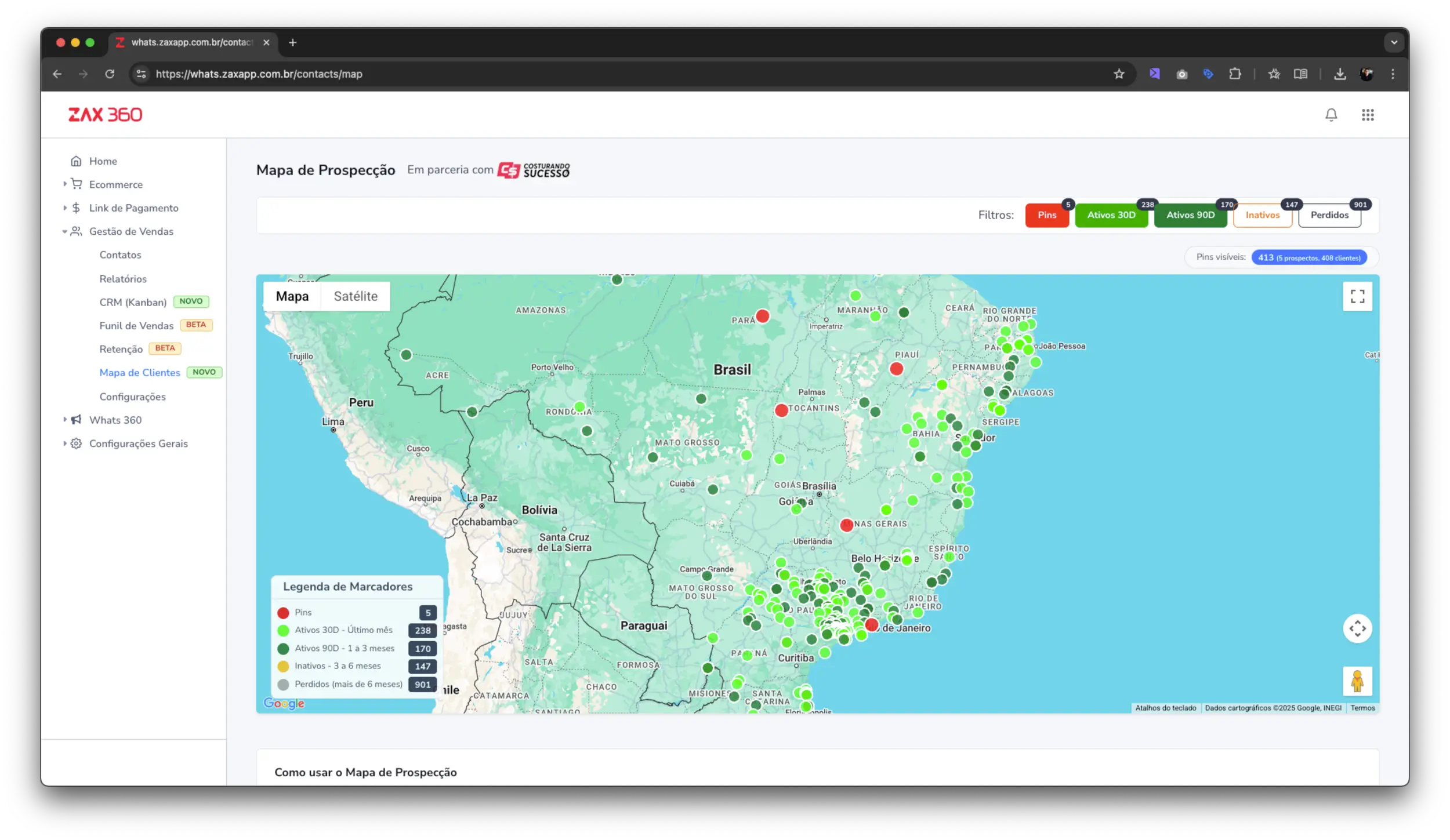Viewport: 1450px width, 840px height.
Task: Go to Funil de Vendas page
Action: [x=136, y=326]
